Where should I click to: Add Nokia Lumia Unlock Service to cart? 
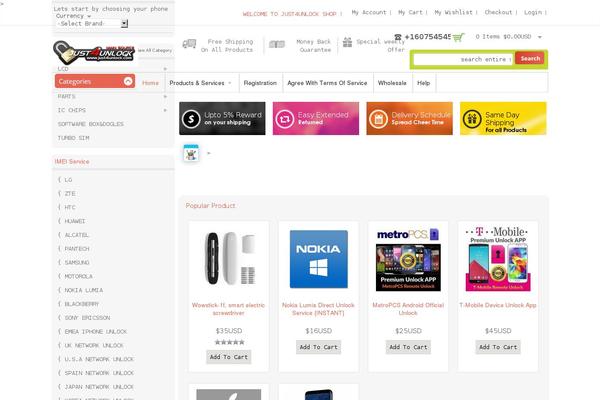(319, 347)
